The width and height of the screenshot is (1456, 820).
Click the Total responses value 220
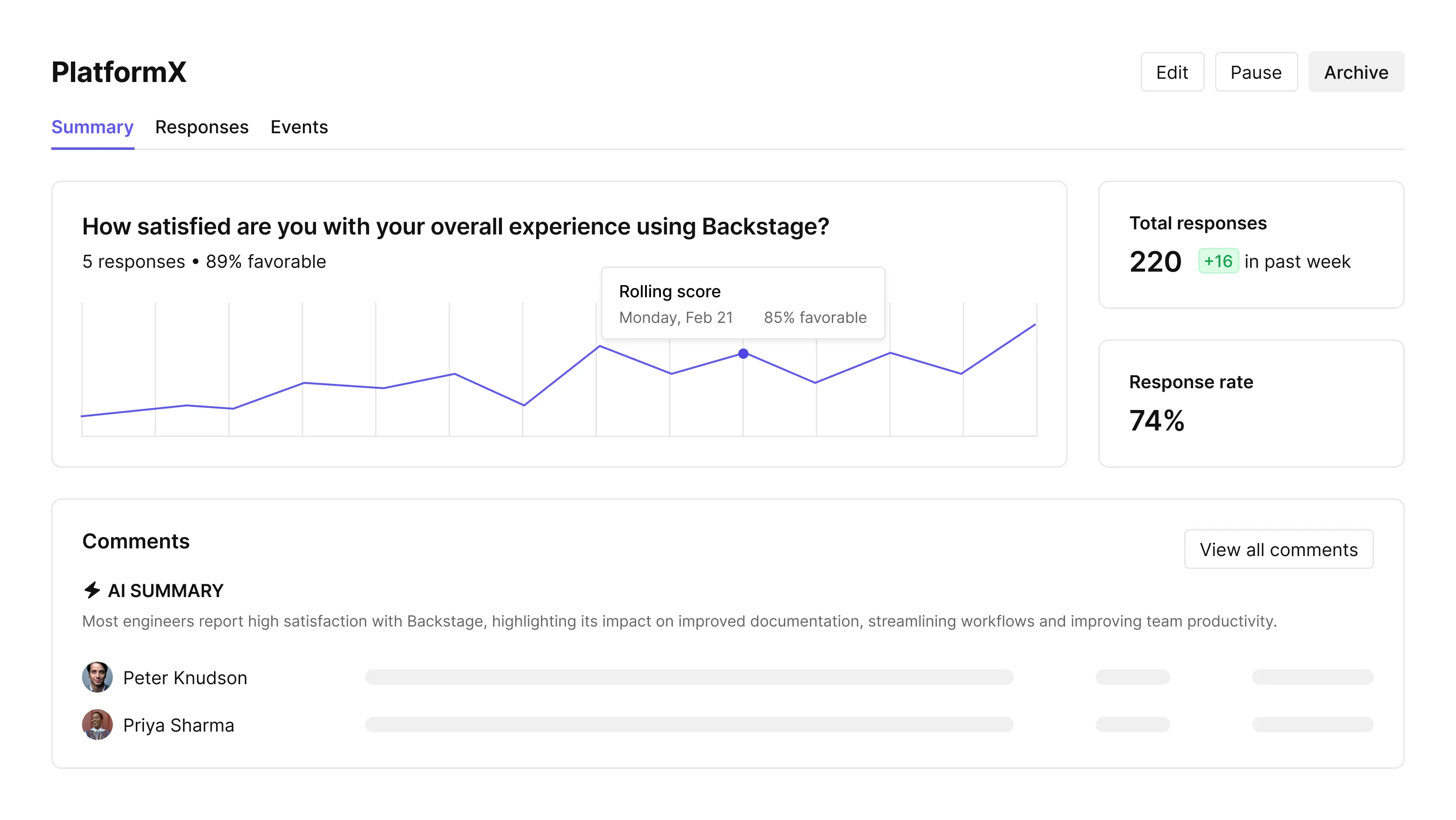click(1155, 262)
